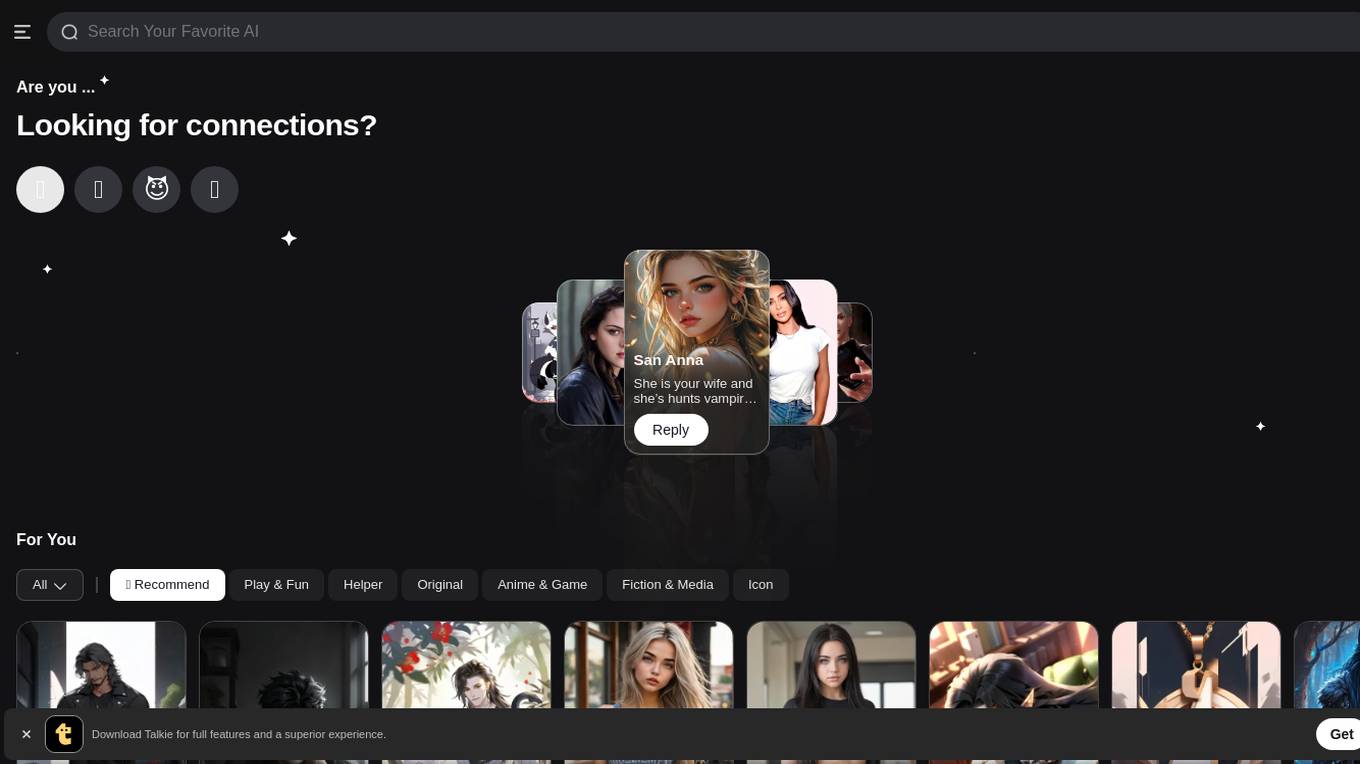Screen dimensions: 1360x764
Task: Click the Download Talkie for full features text
Action: [x=239, y=734]
